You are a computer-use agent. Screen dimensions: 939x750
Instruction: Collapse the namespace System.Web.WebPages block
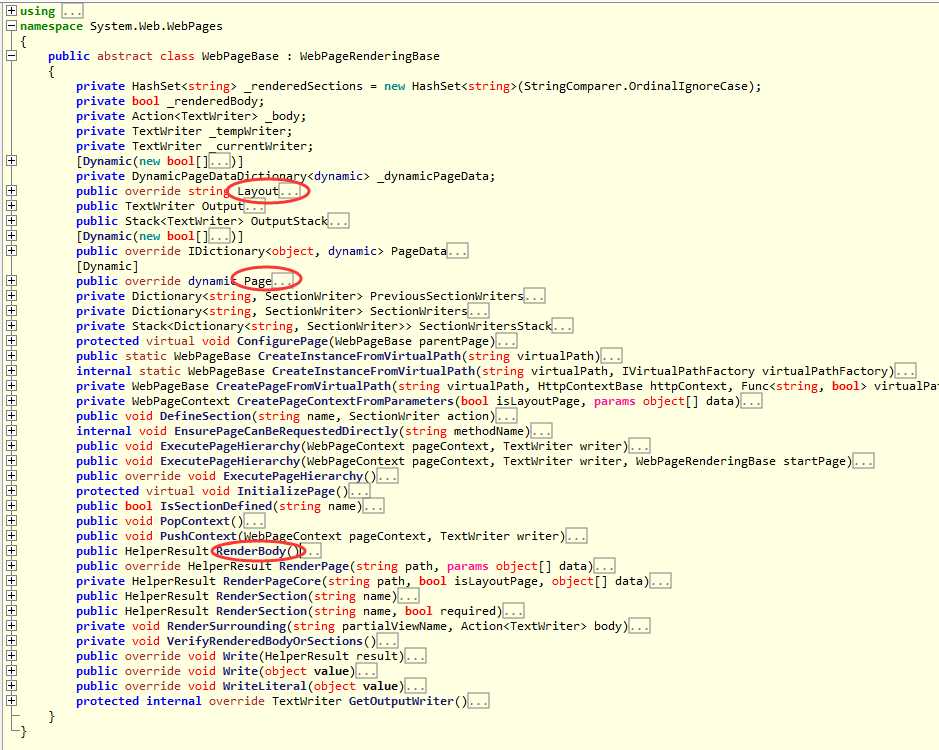click(x=11, y=26)
